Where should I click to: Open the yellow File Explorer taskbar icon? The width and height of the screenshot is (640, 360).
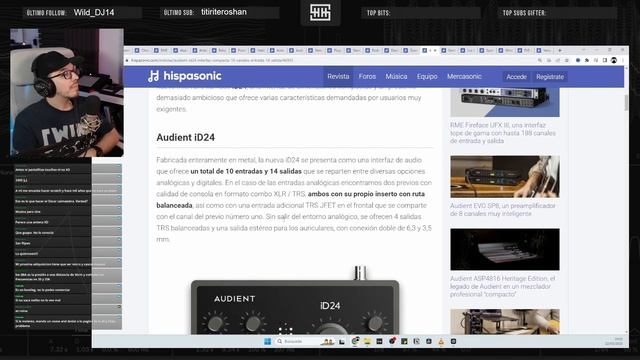pyautogui.click(x=367, y=341)
